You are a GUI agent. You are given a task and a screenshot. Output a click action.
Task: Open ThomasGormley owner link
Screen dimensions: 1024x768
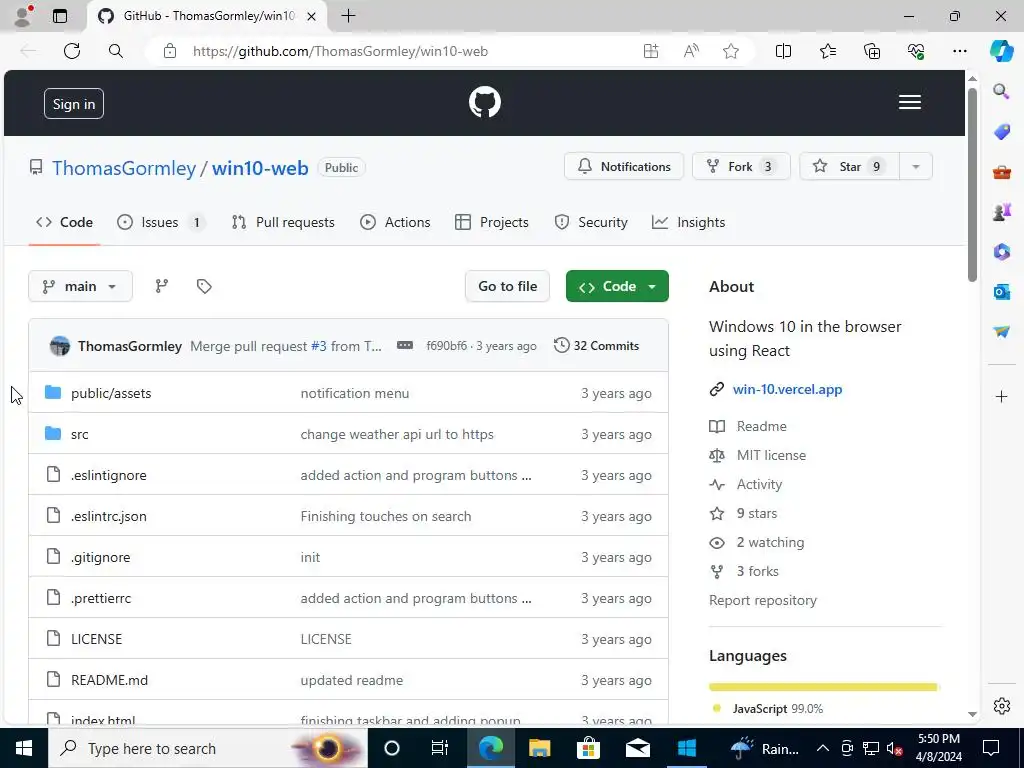point(124,168)
